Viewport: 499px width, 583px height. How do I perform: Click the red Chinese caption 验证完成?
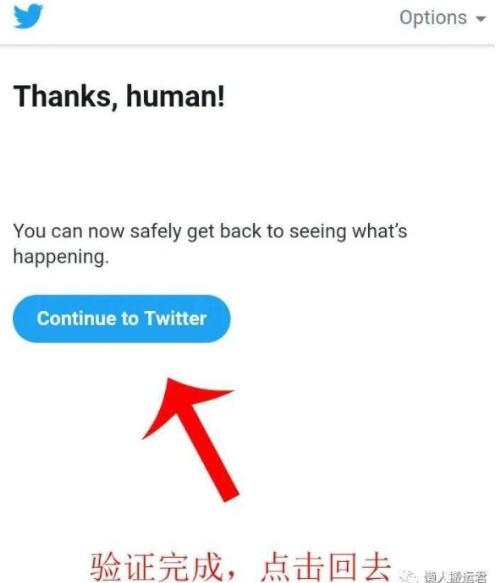pos(155,567)
